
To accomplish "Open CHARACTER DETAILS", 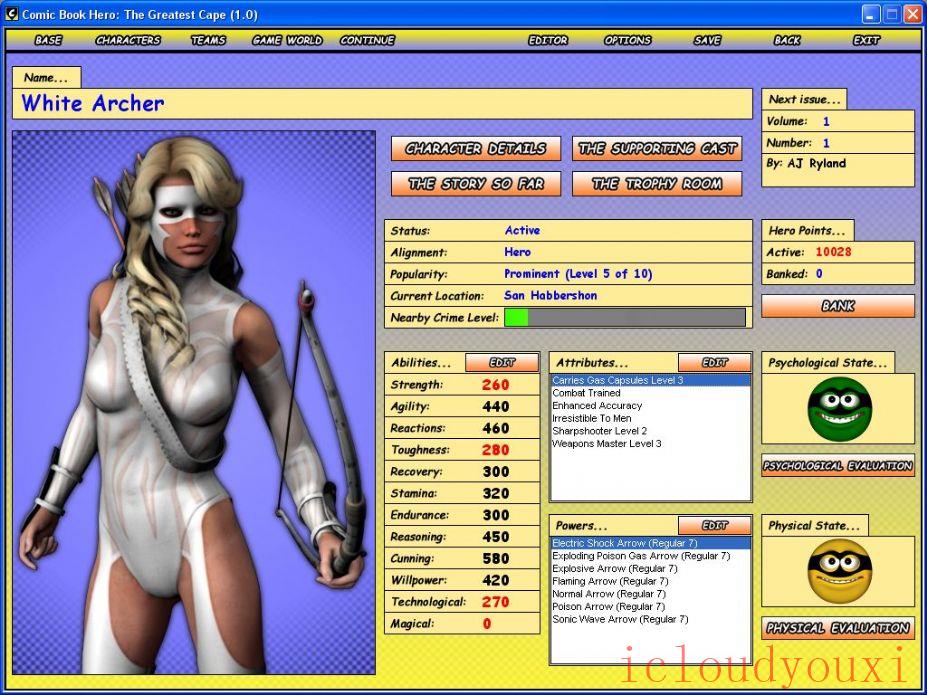I will click(476, 148).
